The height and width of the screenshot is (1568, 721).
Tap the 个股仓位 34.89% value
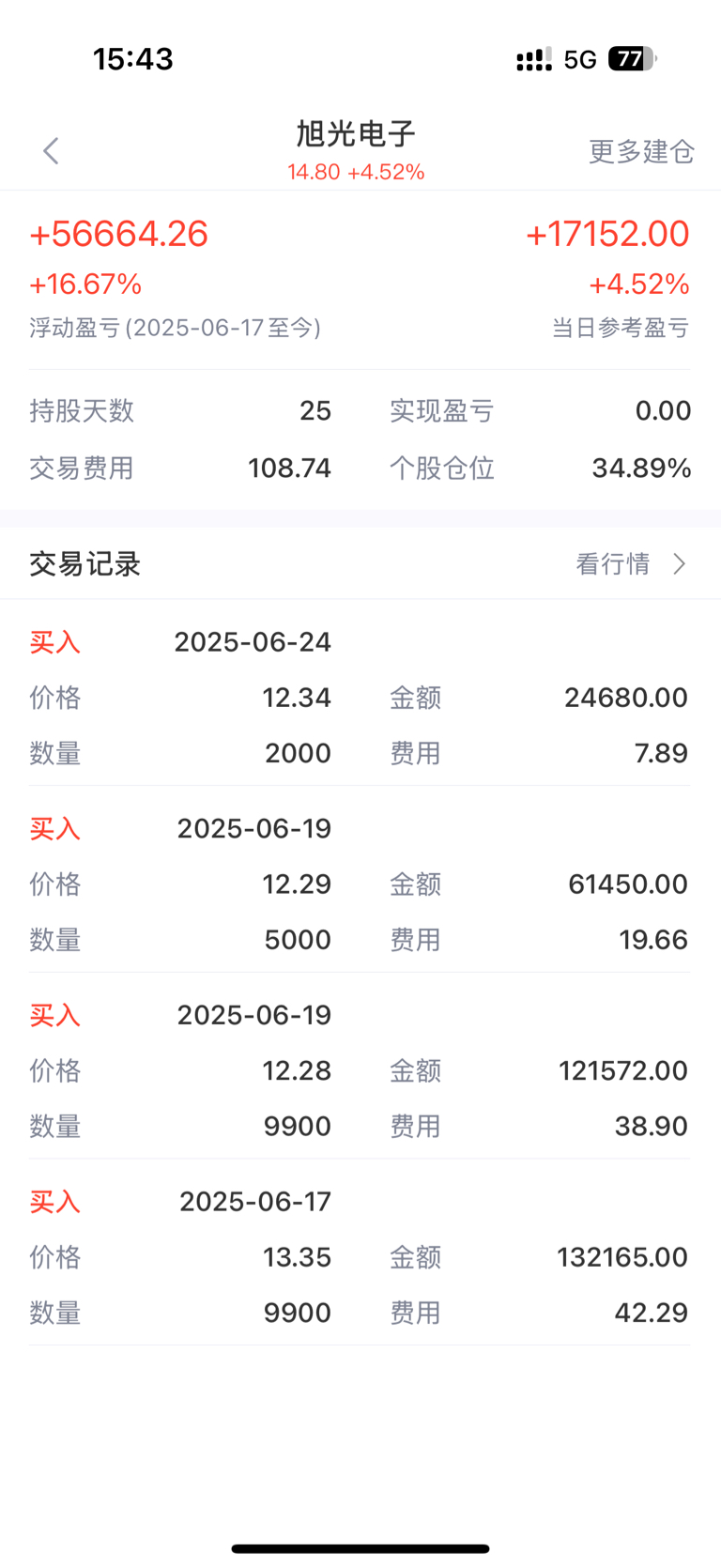point(641,468)
